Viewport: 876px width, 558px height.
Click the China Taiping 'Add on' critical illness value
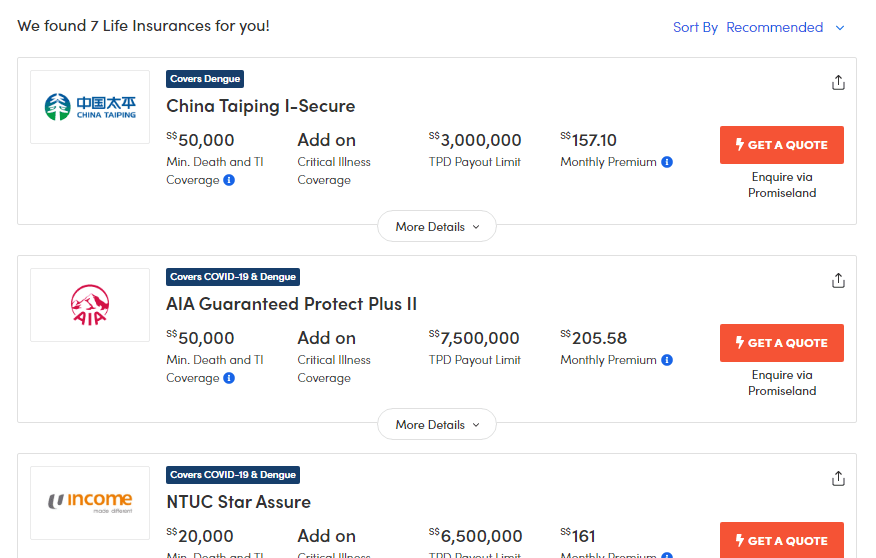(326, 140)
